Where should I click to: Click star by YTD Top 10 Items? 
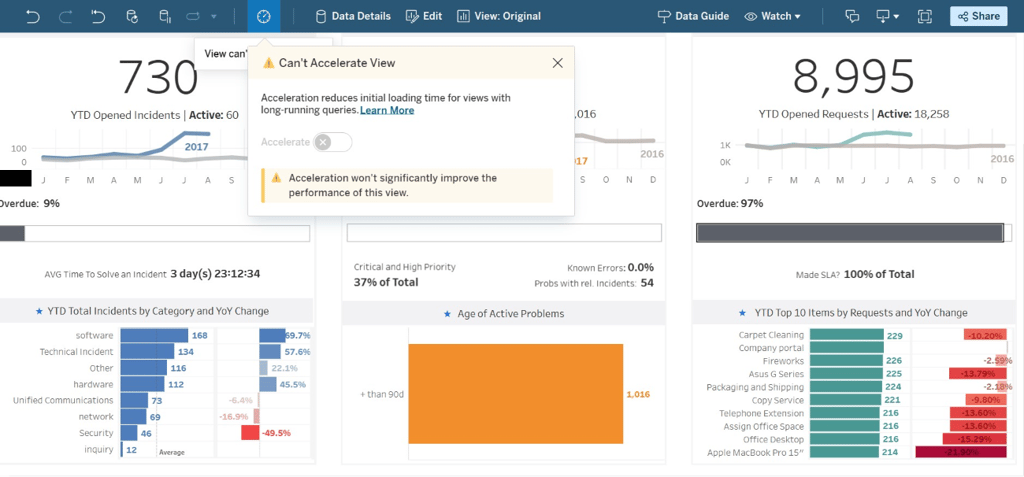pos(741,313)
